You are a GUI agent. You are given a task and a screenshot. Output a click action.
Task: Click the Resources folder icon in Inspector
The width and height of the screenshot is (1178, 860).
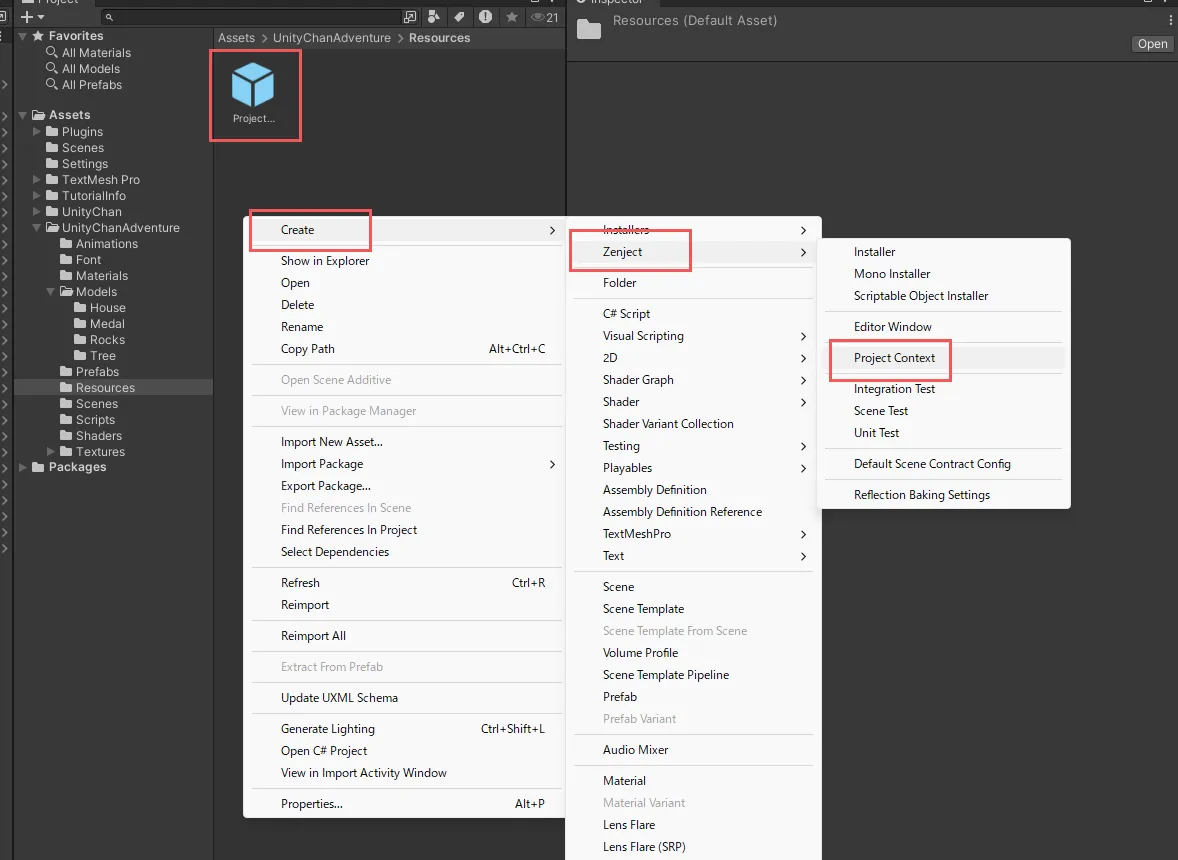tap(589, 30)
